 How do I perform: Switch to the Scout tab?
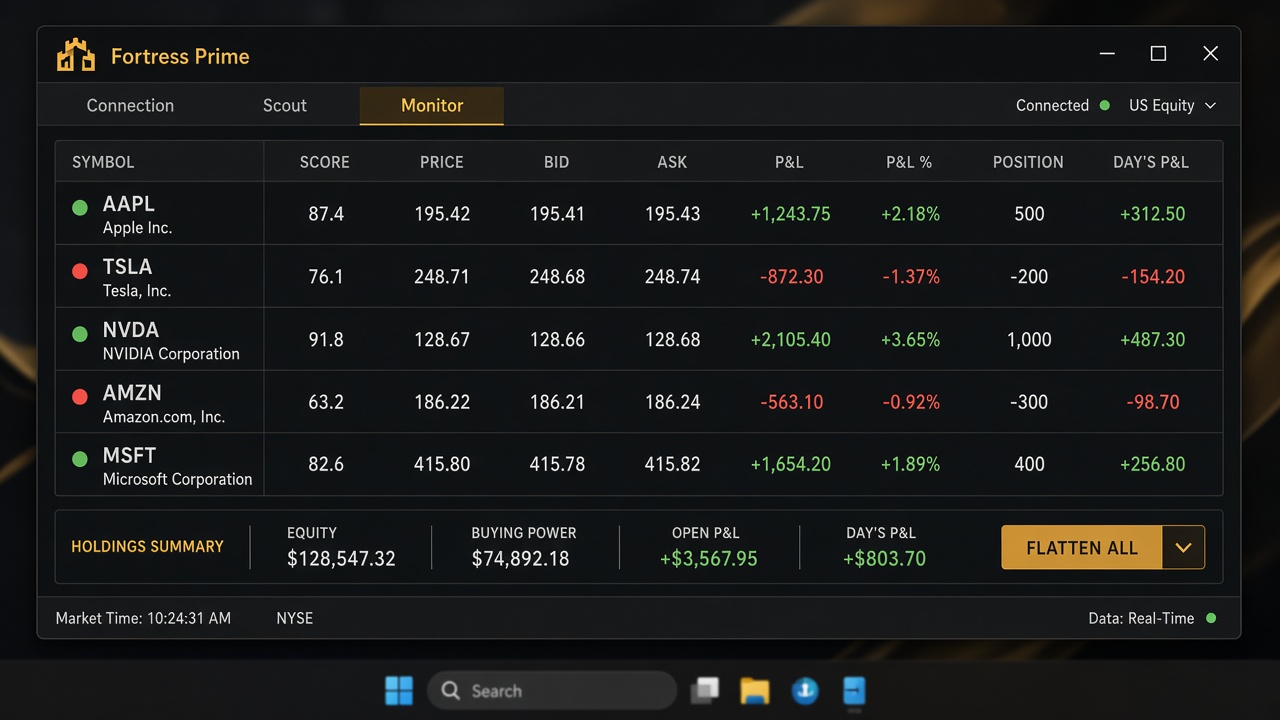pyautogui.click(x=285, y=105)
